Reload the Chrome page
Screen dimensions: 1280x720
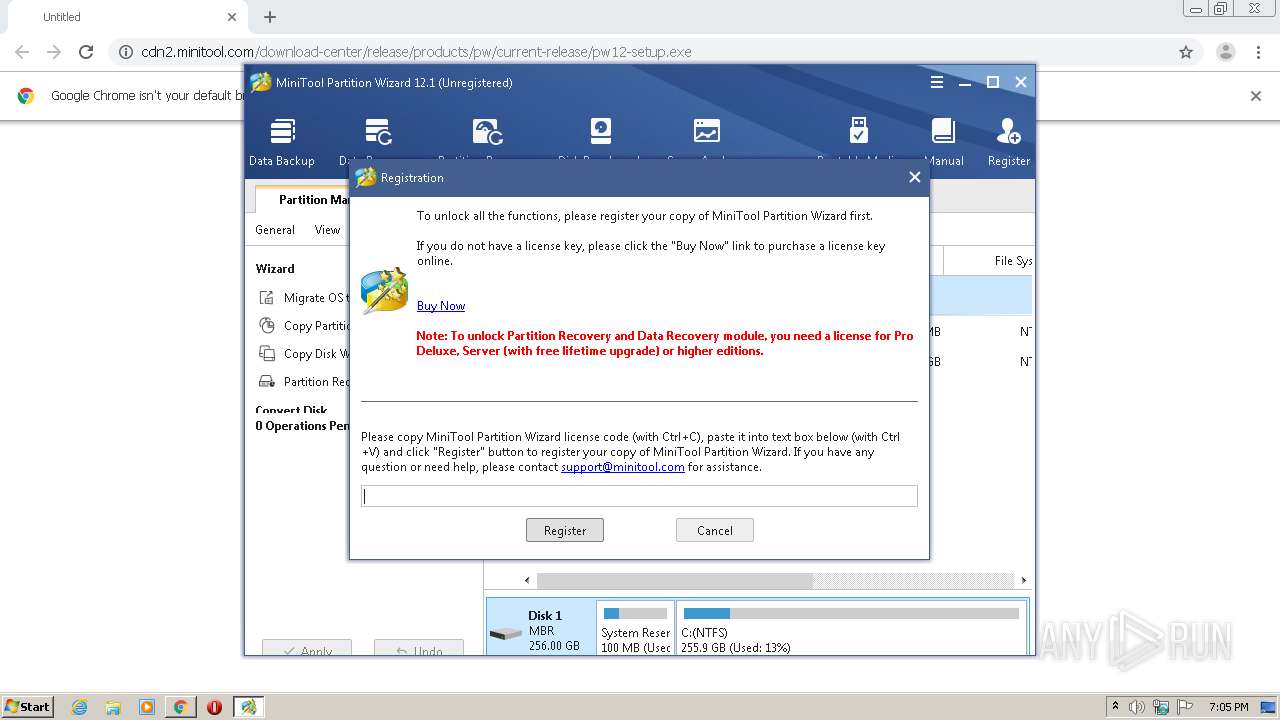coord(86,52)
